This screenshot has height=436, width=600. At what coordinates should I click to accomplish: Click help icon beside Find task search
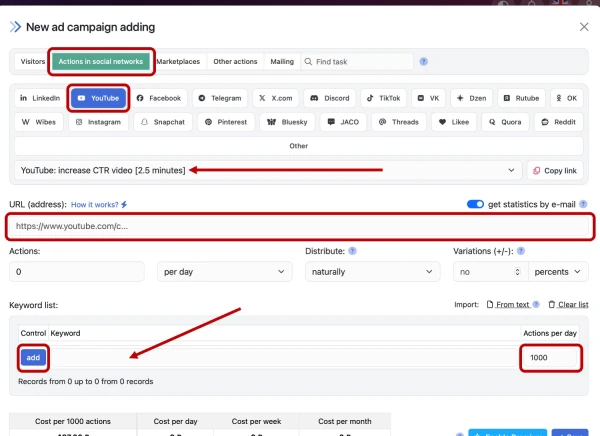tap(423, 62)
